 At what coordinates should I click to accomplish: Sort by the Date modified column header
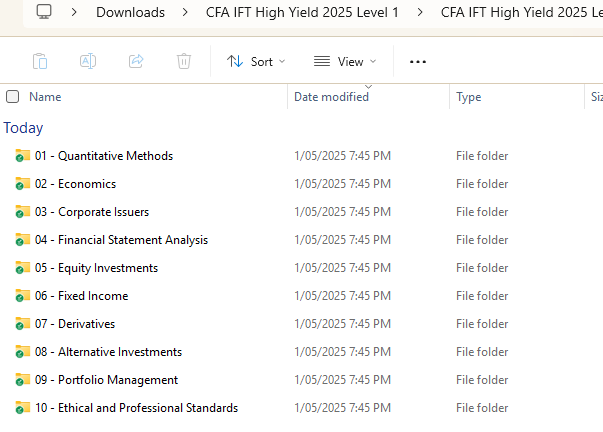point(331,97)
